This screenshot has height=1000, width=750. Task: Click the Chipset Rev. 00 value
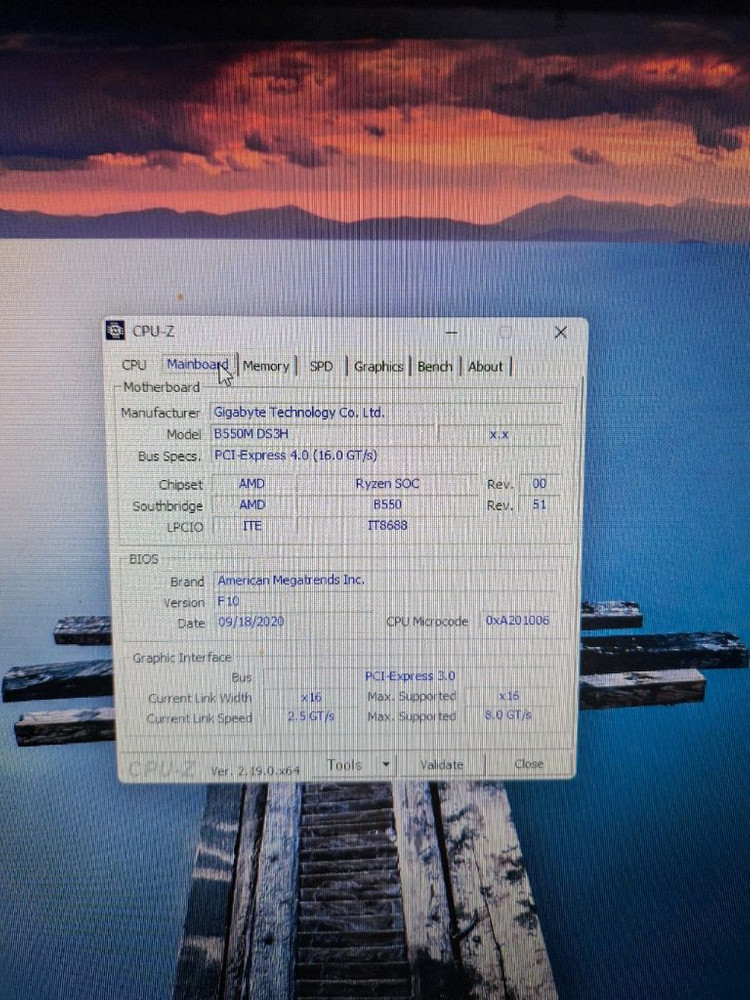click(x=540, y=483)
